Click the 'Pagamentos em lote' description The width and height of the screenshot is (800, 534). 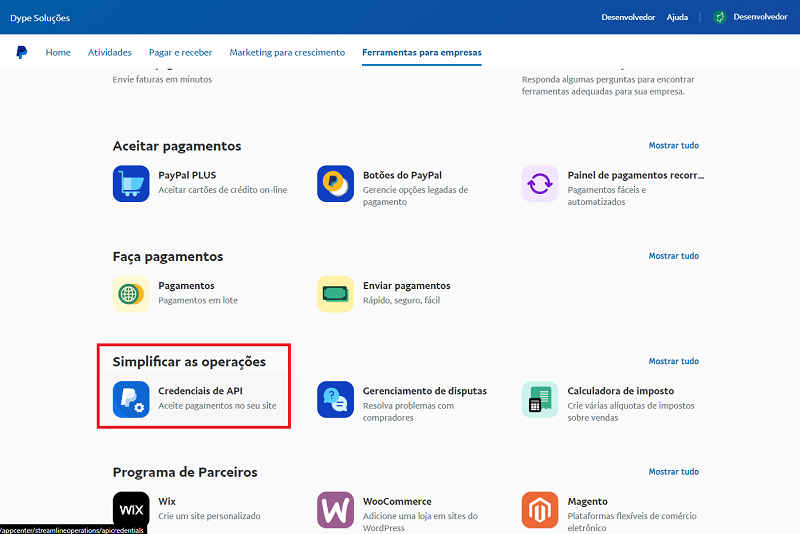coord(198,300)
